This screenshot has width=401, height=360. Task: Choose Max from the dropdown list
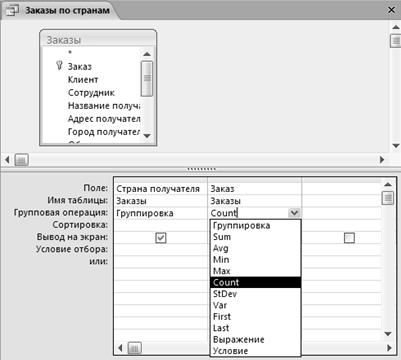[x=255, y=271]
